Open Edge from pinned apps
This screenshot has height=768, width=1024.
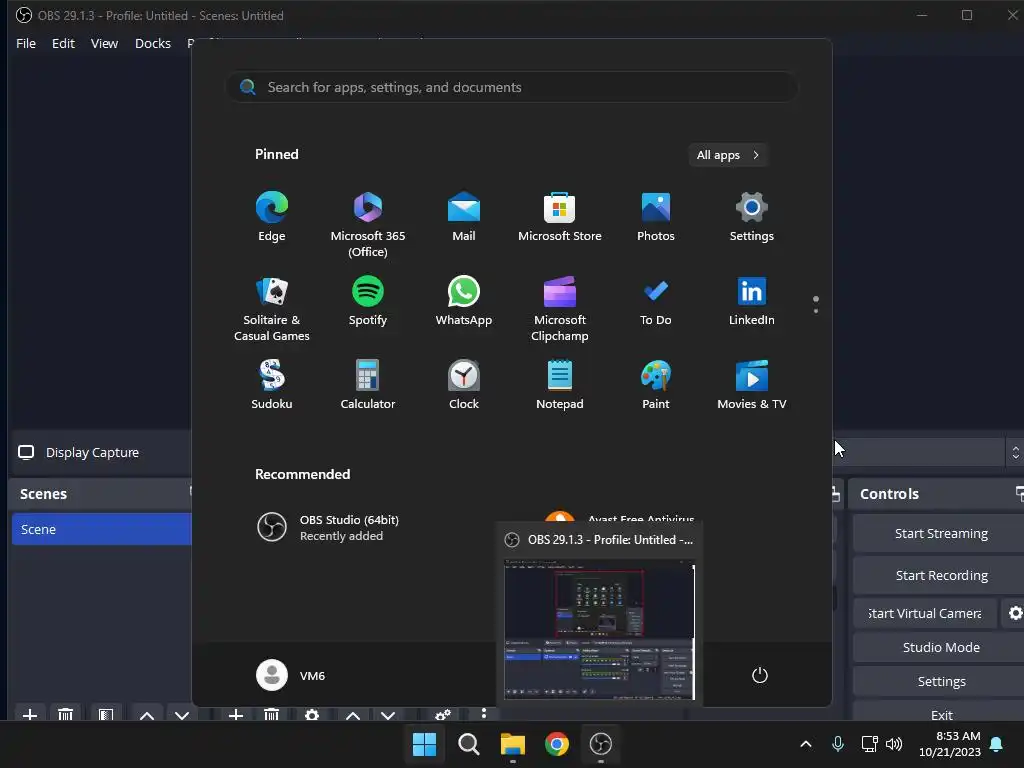coord(272,217)
